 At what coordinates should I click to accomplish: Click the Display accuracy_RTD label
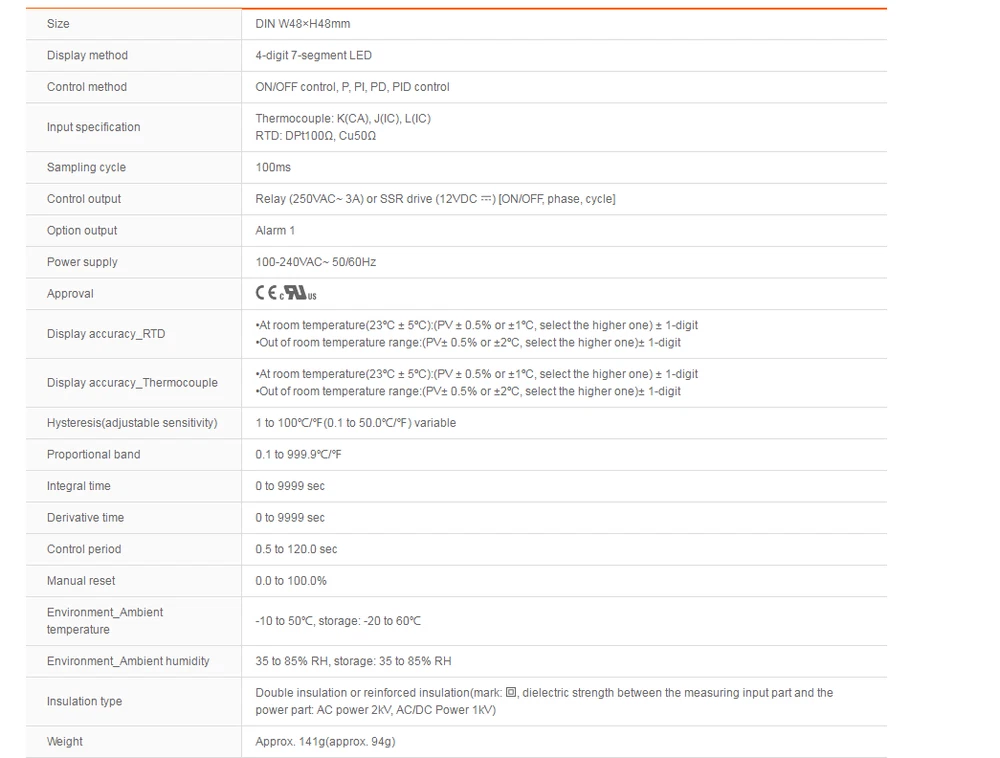106,334
